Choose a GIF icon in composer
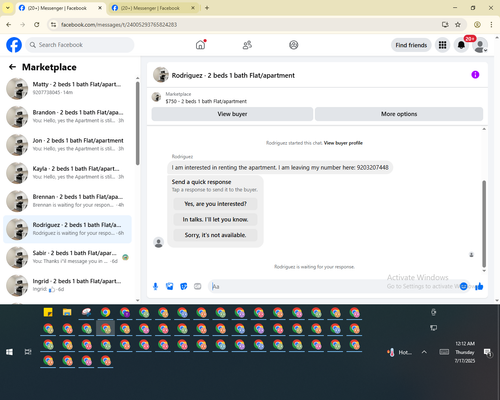The image size is (500, 400). 198,286
